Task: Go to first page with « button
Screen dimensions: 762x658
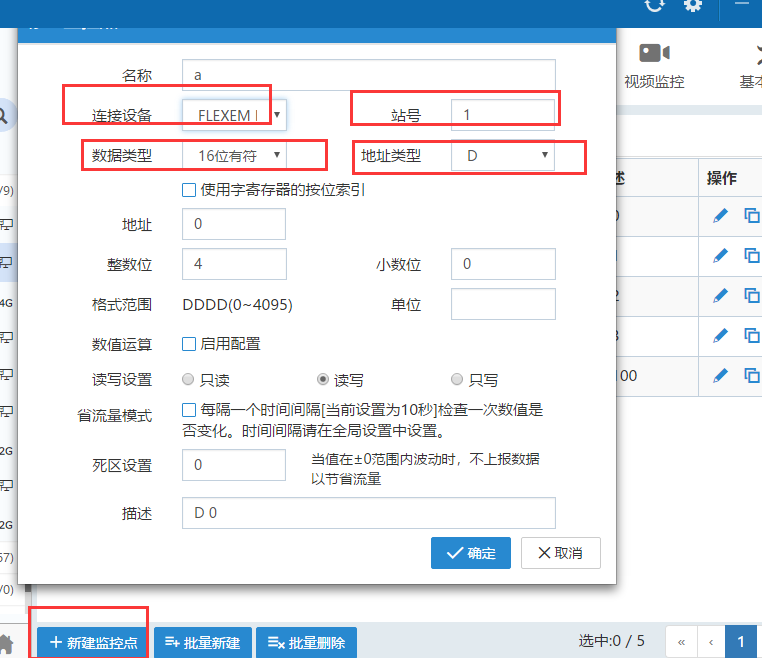Action: click(x=681, y=642)
